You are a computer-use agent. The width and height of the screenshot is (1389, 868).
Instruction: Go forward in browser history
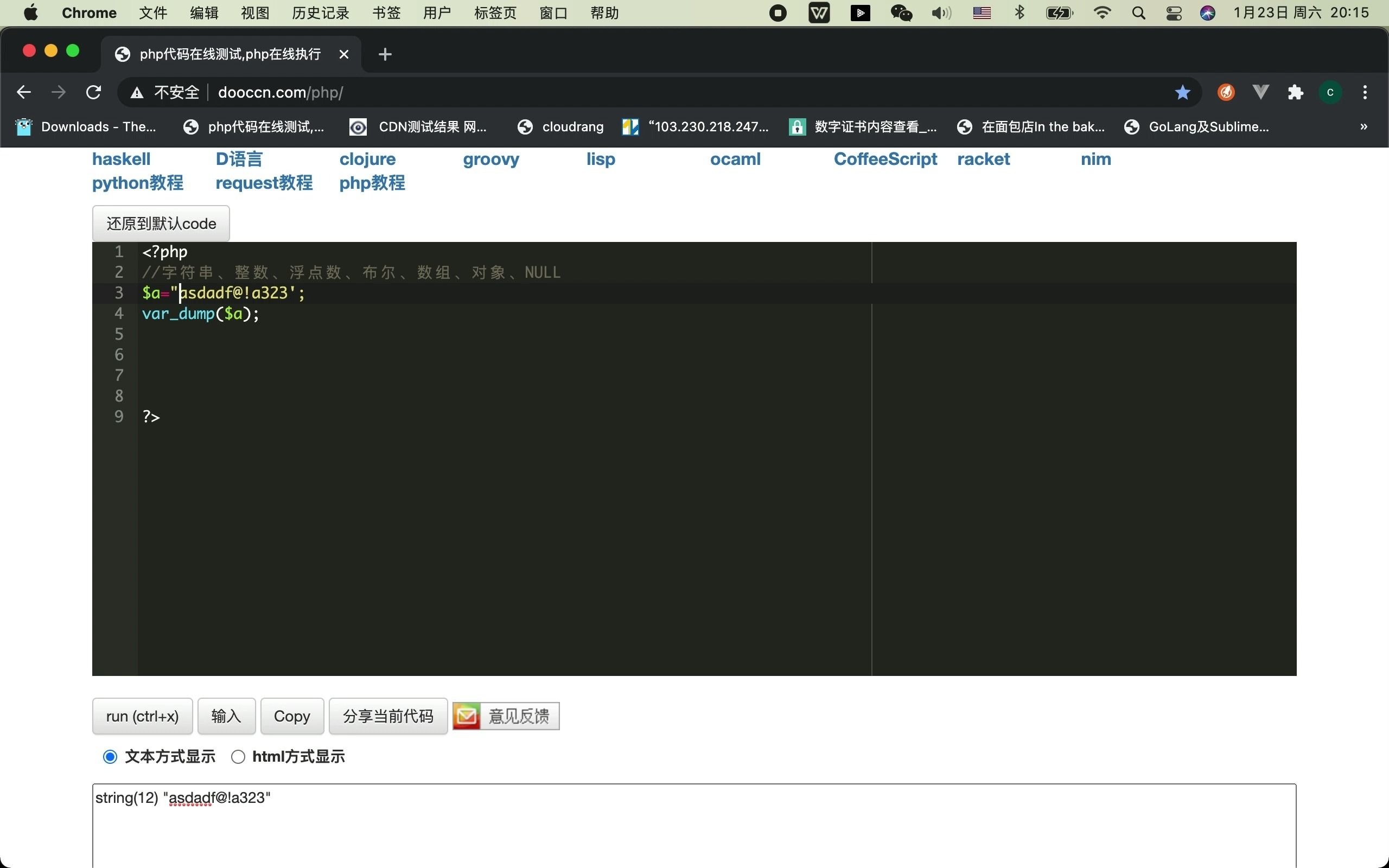[x=59, y=92]
